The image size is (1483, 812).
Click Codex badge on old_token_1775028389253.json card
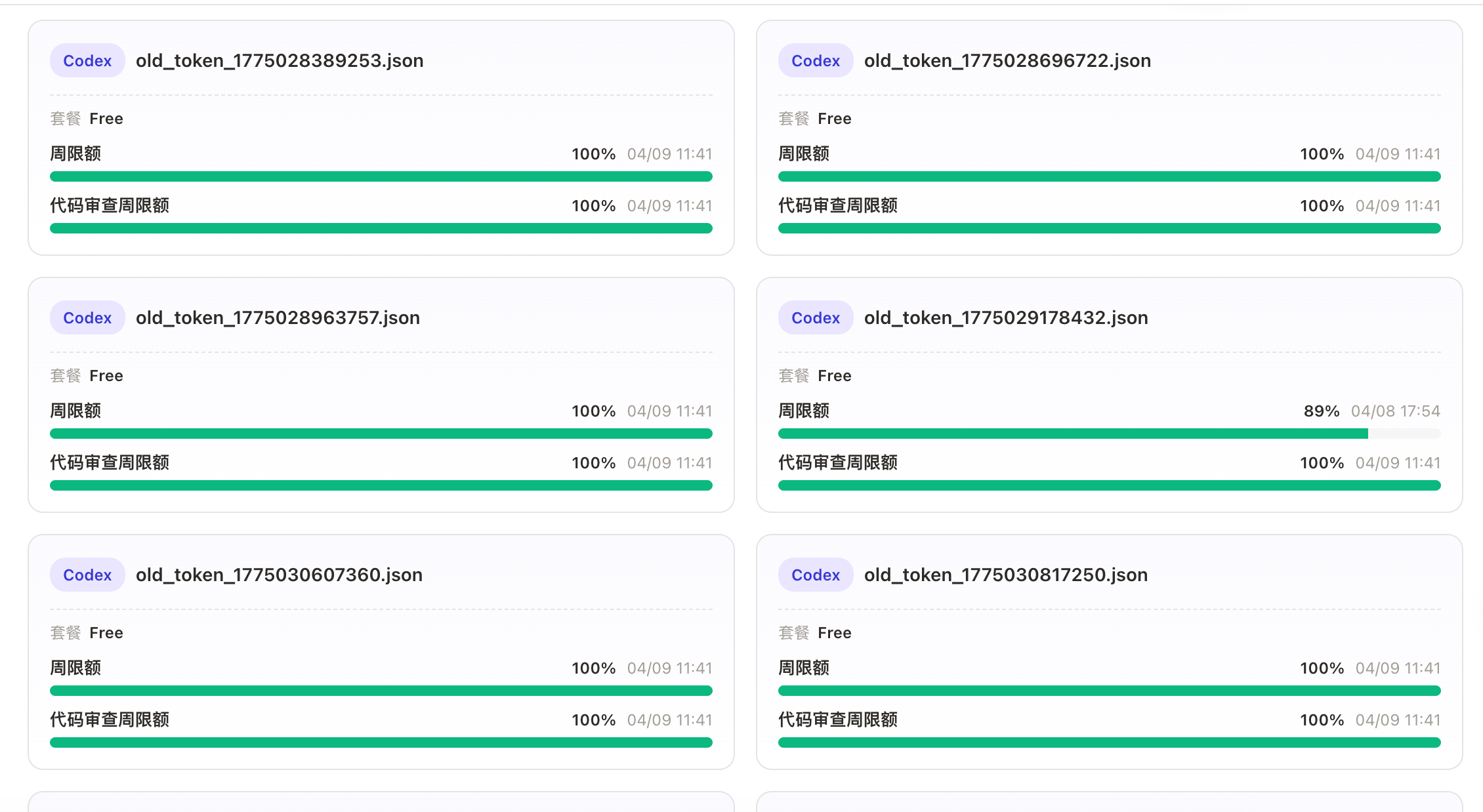pos(87,60)
